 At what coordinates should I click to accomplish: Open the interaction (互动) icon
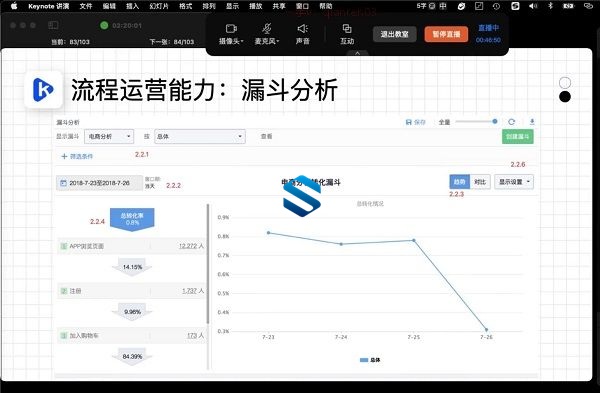click(347, 29)
